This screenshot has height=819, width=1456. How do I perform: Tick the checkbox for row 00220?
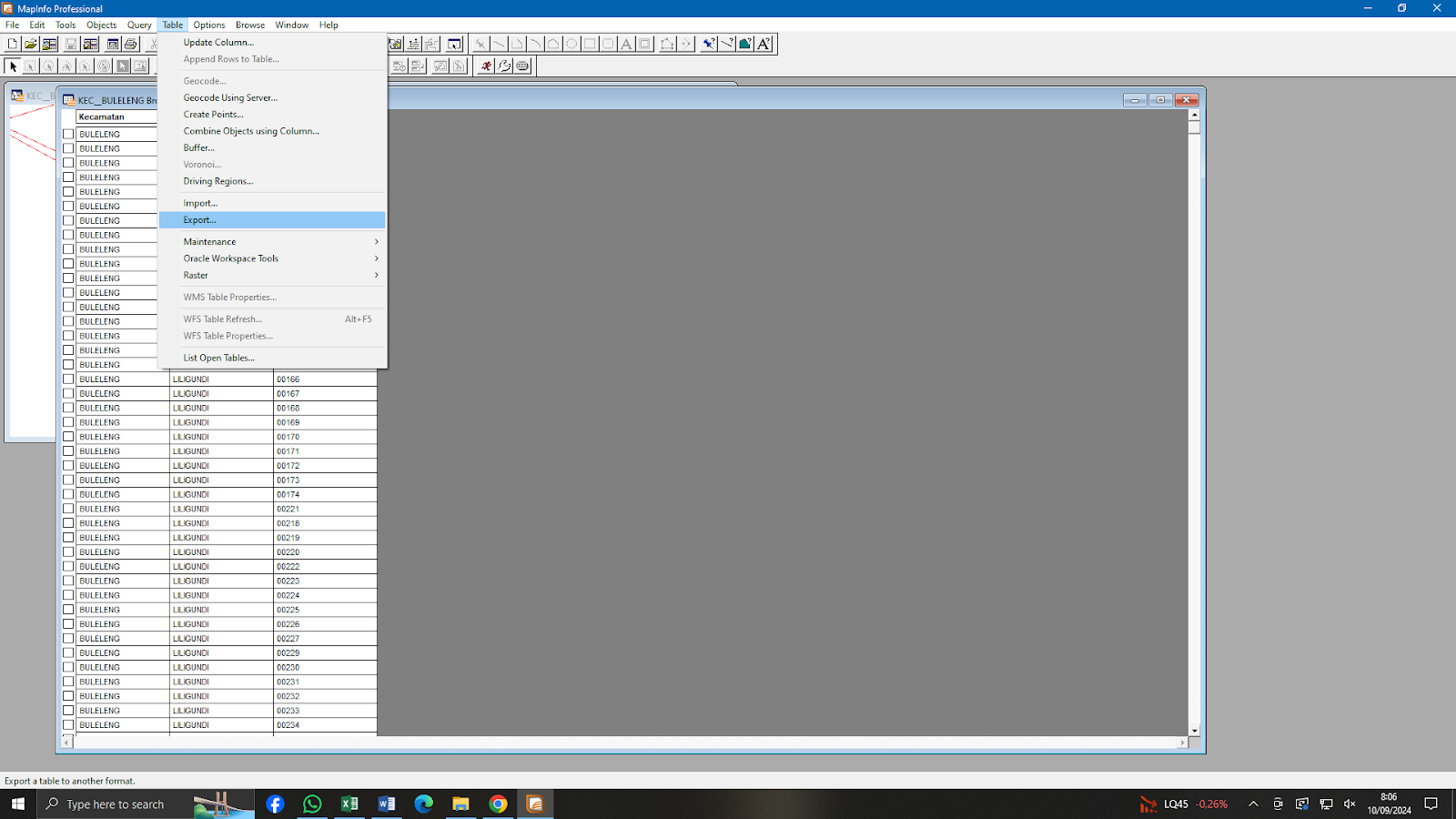[68, 551]
